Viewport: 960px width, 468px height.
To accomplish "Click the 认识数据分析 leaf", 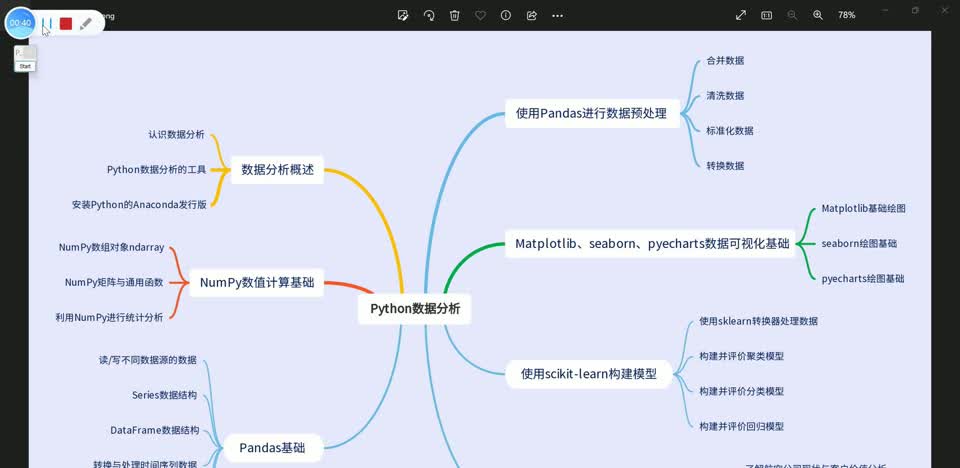I will click(x=176, y=135).
